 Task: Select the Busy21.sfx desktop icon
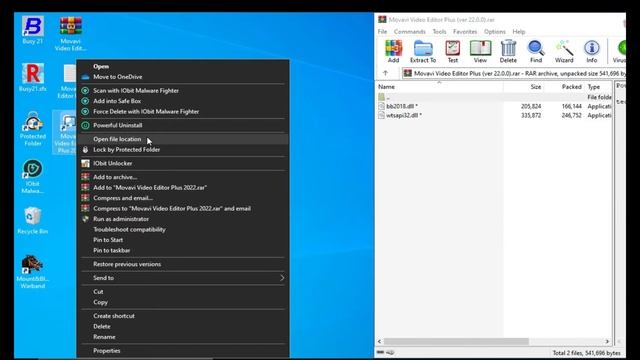point(33,77)
